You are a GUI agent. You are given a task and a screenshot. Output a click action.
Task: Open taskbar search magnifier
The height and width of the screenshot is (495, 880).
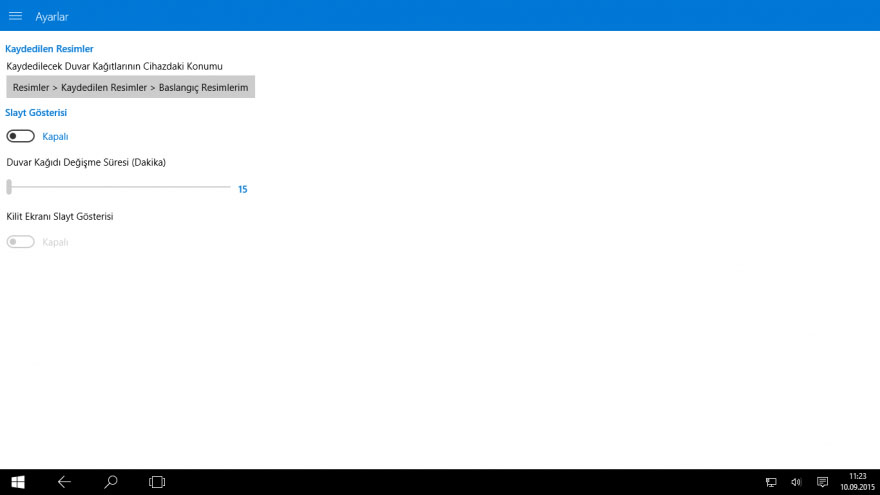[x=111, y=482]
